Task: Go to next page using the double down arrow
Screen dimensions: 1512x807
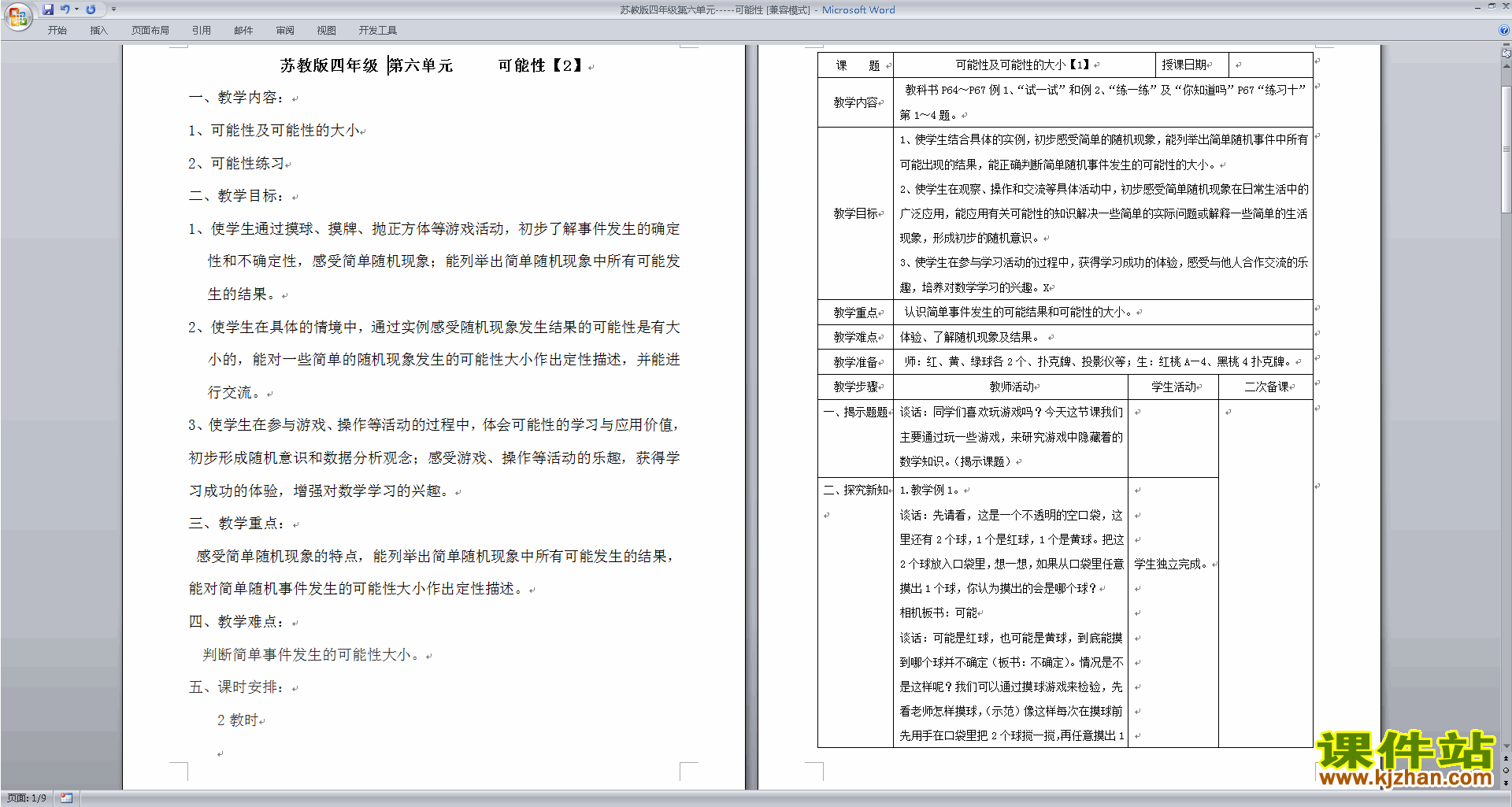Action: coord(1506,783)
